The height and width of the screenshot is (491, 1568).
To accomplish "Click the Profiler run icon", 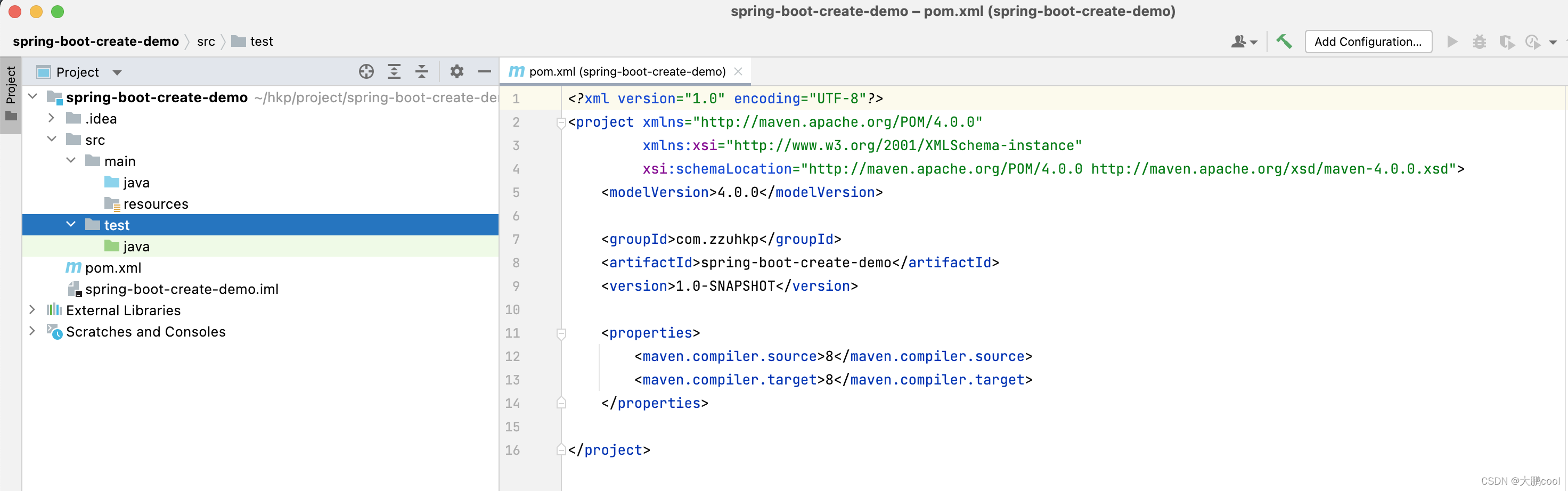I will tap(1533, 42).
